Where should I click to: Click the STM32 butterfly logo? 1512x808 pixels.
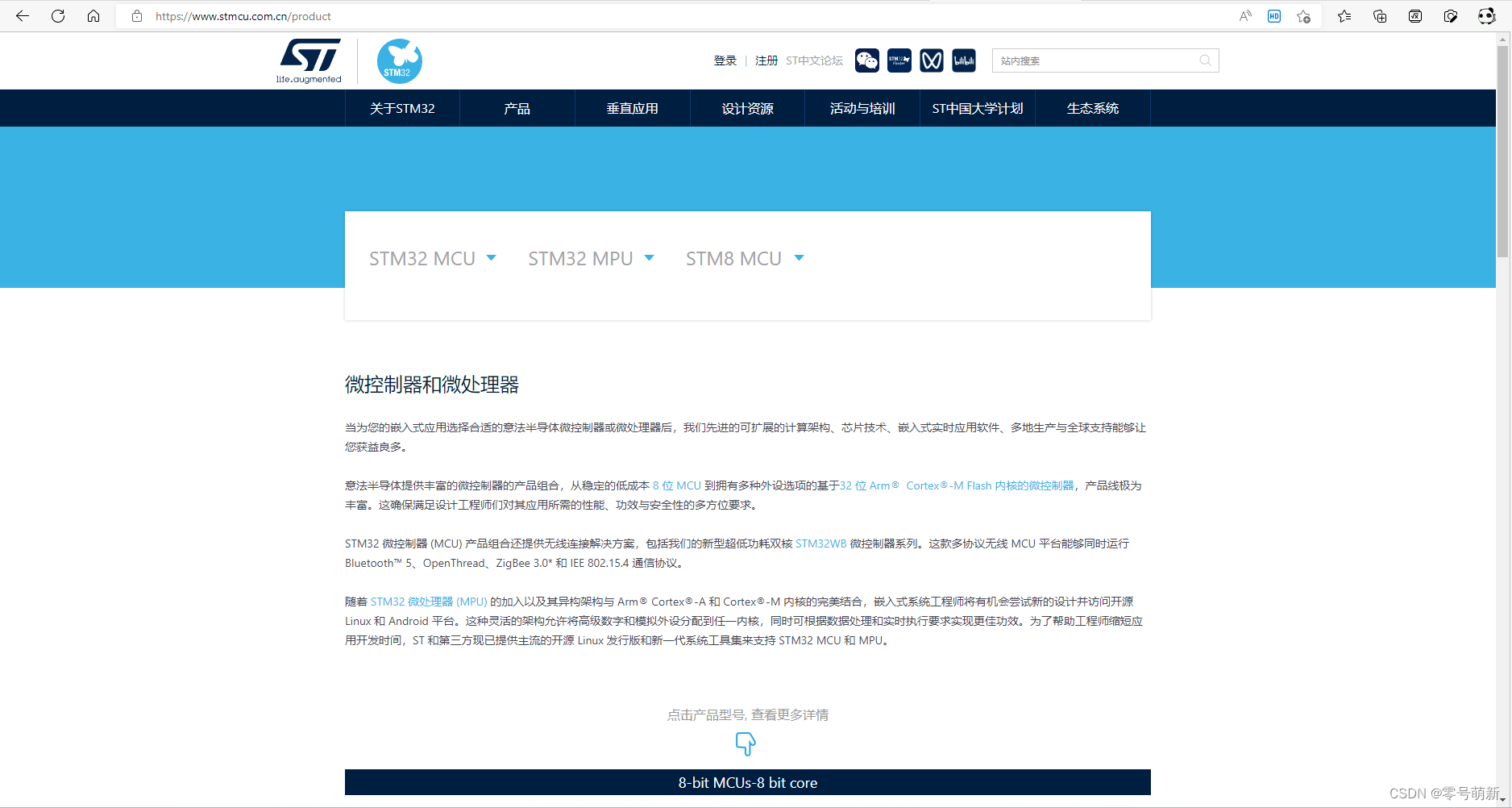pyautogui.click(x=399, y=60)
